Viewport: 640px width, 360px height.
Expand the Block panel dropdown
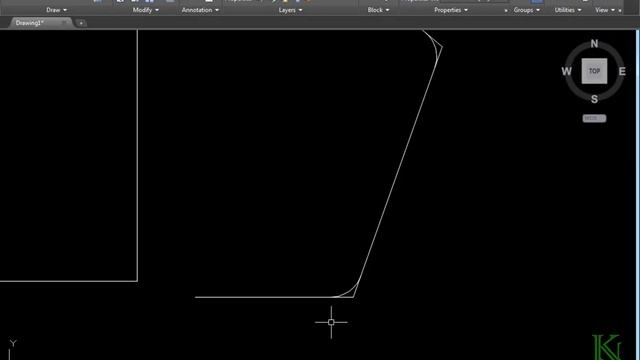click(378, 10)
